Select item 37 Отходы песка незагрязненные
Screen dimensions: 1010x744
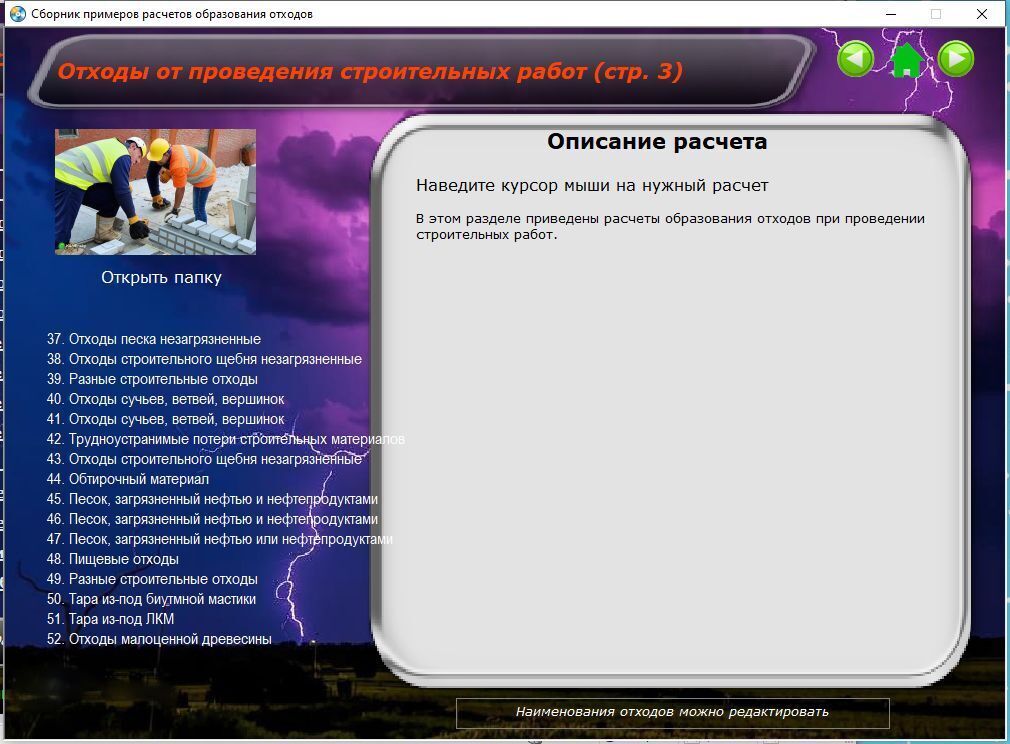coord(154,339)
